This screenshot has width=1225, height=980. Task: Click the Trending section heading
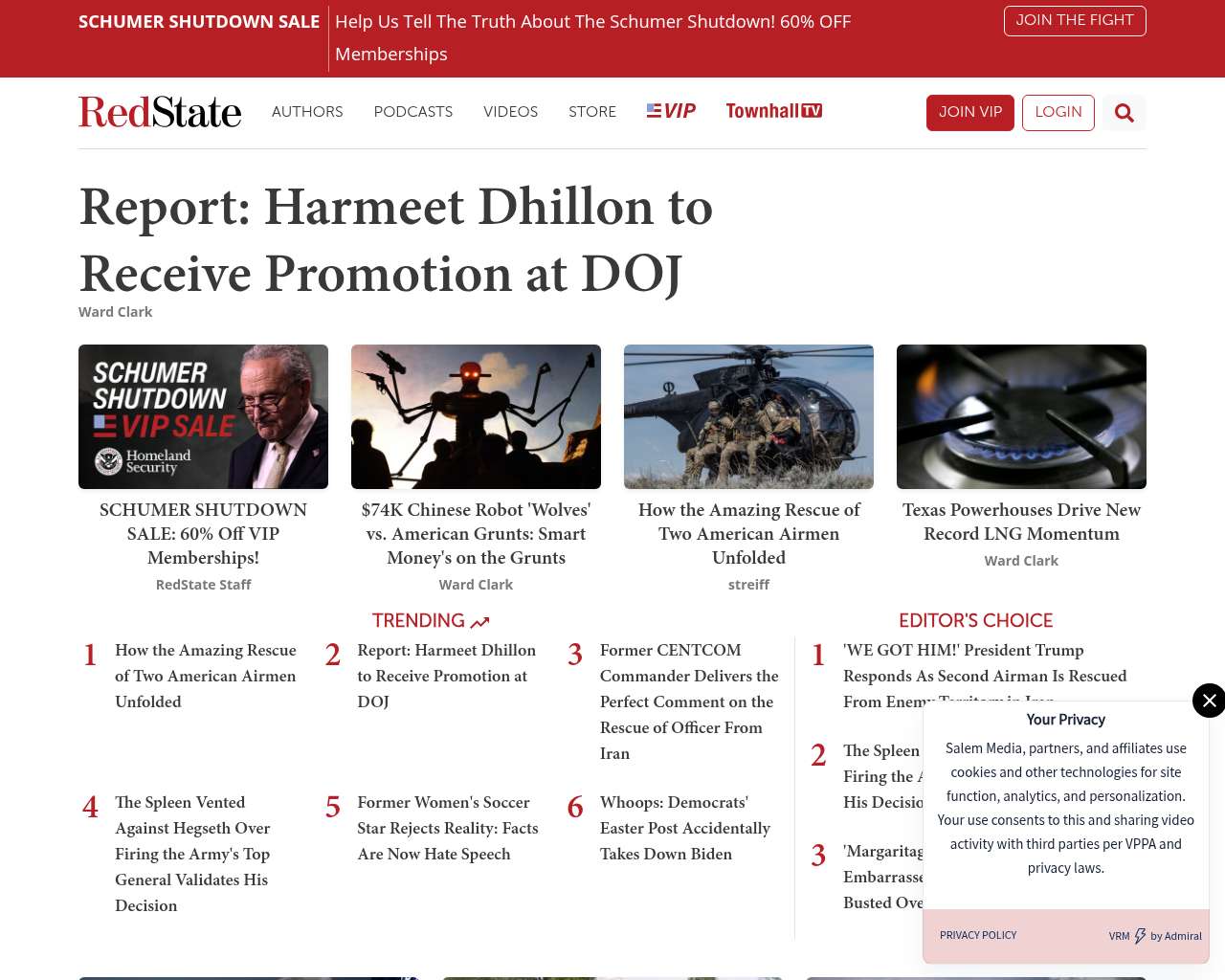418,621
